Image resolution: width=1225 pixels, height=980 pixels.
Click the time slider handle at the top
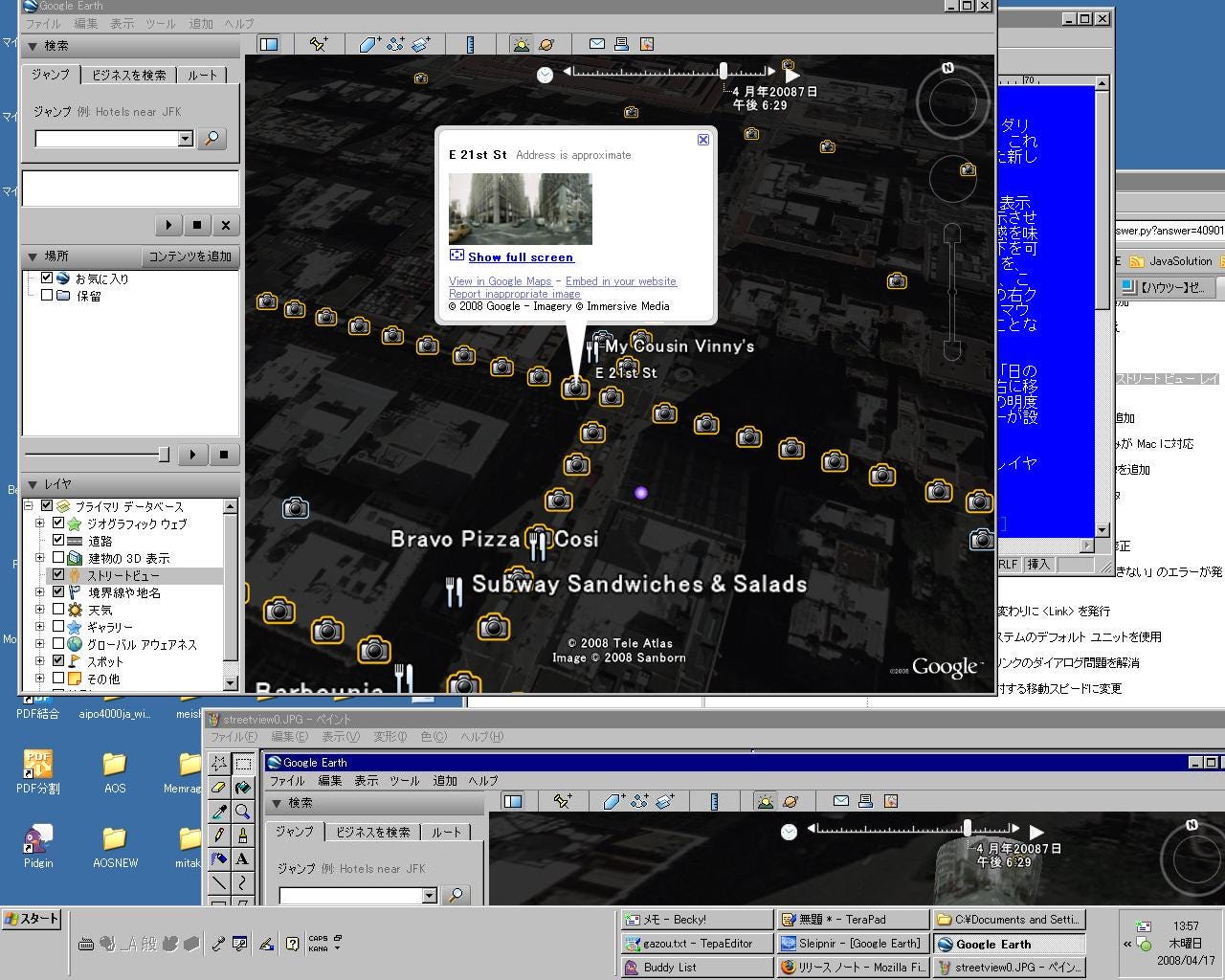[724, 70]
